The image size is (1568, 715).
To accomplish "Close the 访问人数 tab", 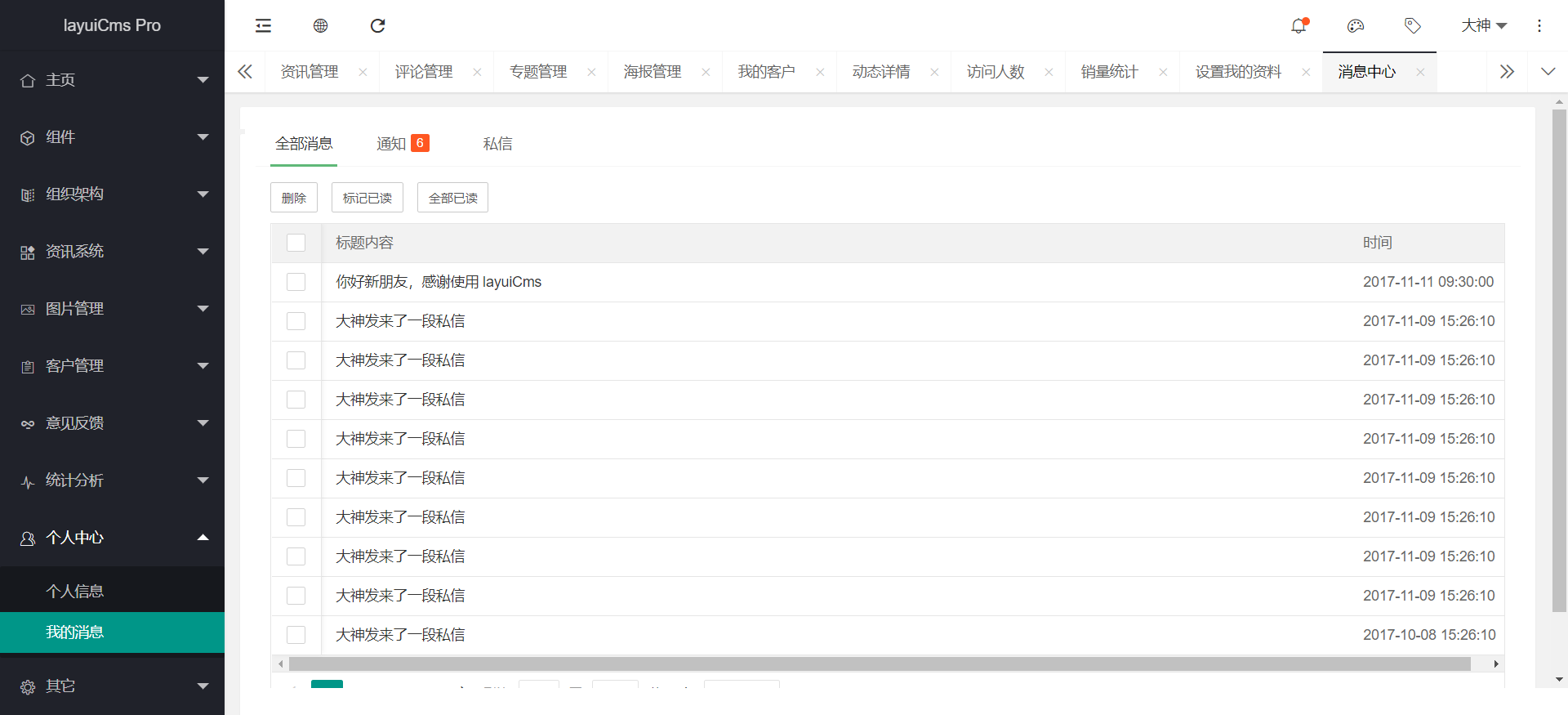I will click(x=1049, y=72).
